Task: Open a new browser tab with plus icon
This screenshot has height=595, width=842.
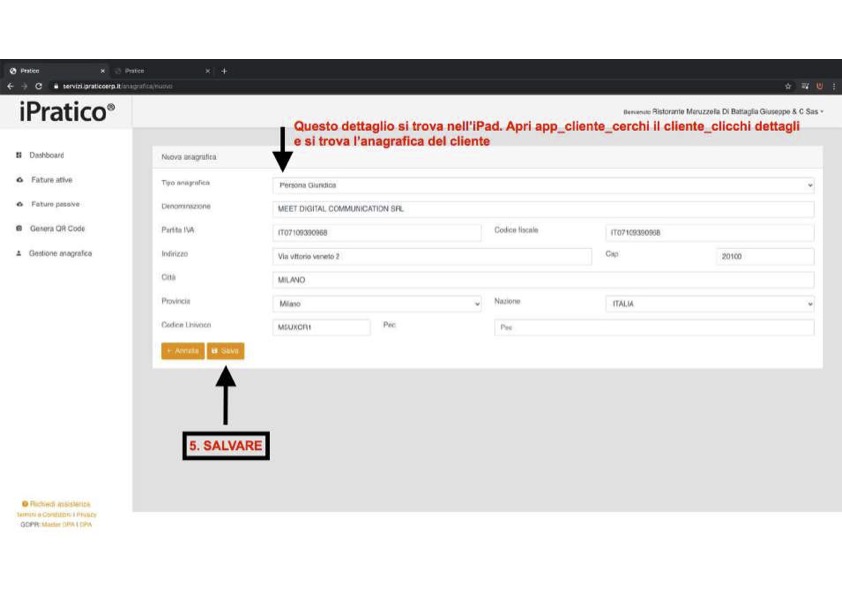Action: point(224,71)
